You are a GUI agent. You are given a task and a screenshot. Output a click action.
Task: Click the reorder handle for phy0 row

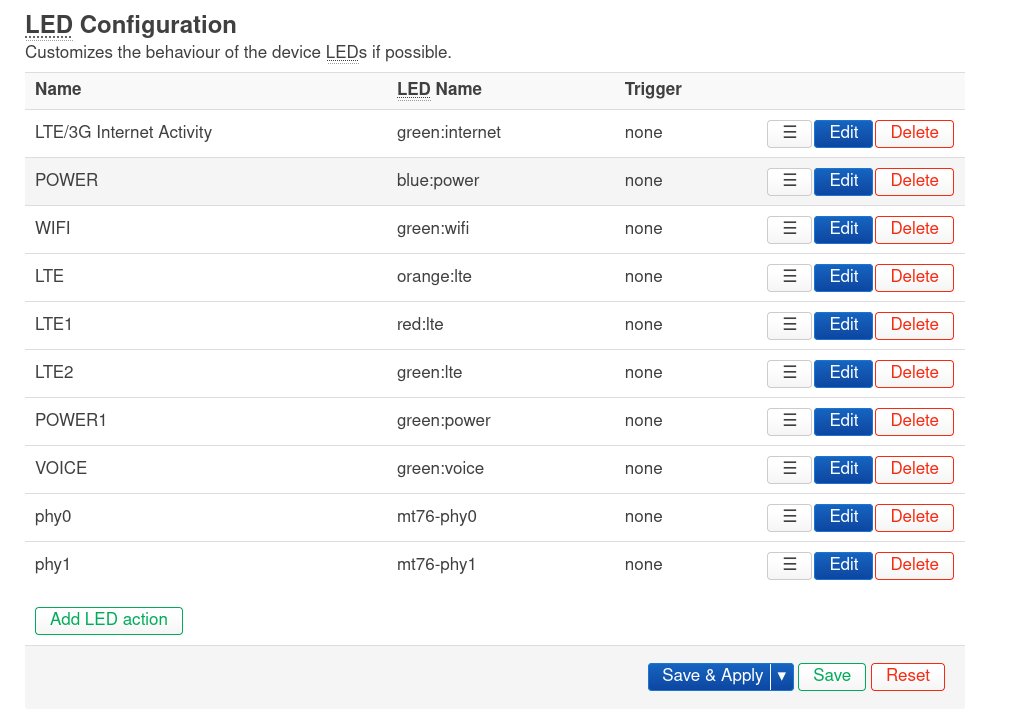789,517
